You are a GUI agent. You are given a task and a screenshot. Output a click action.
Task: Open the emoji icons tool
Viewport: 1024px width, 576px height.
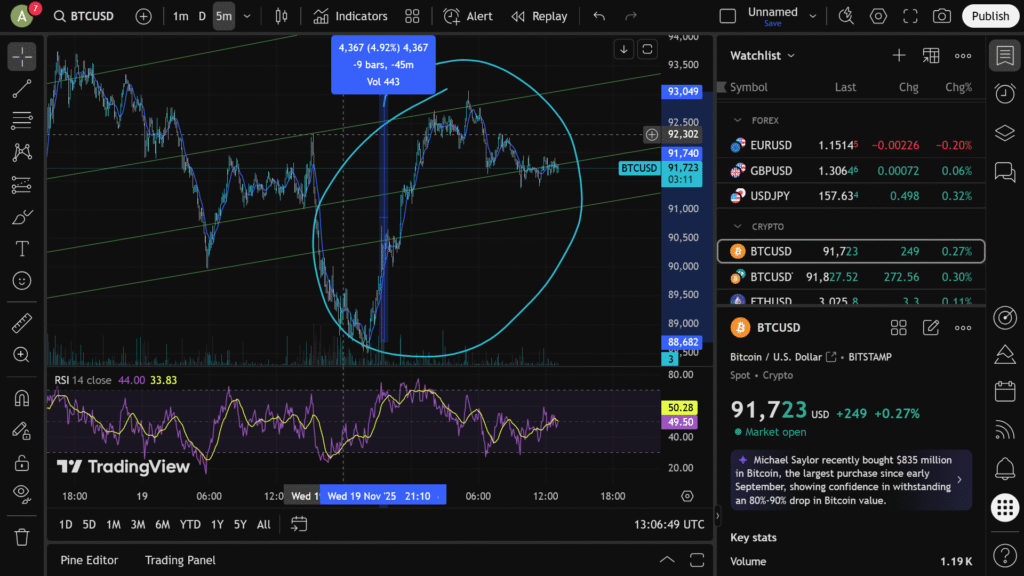[21, 281]
